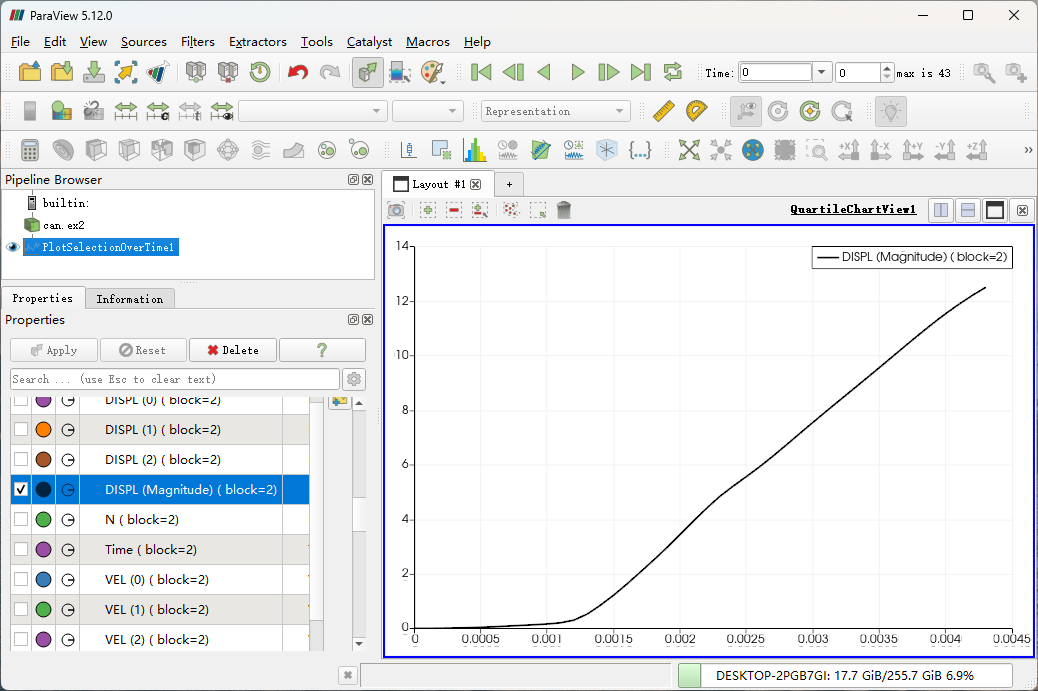Enable the VEL (0) series checkbox
The width and height of the screenshot is (1038, 691).
tap(21, 580)
